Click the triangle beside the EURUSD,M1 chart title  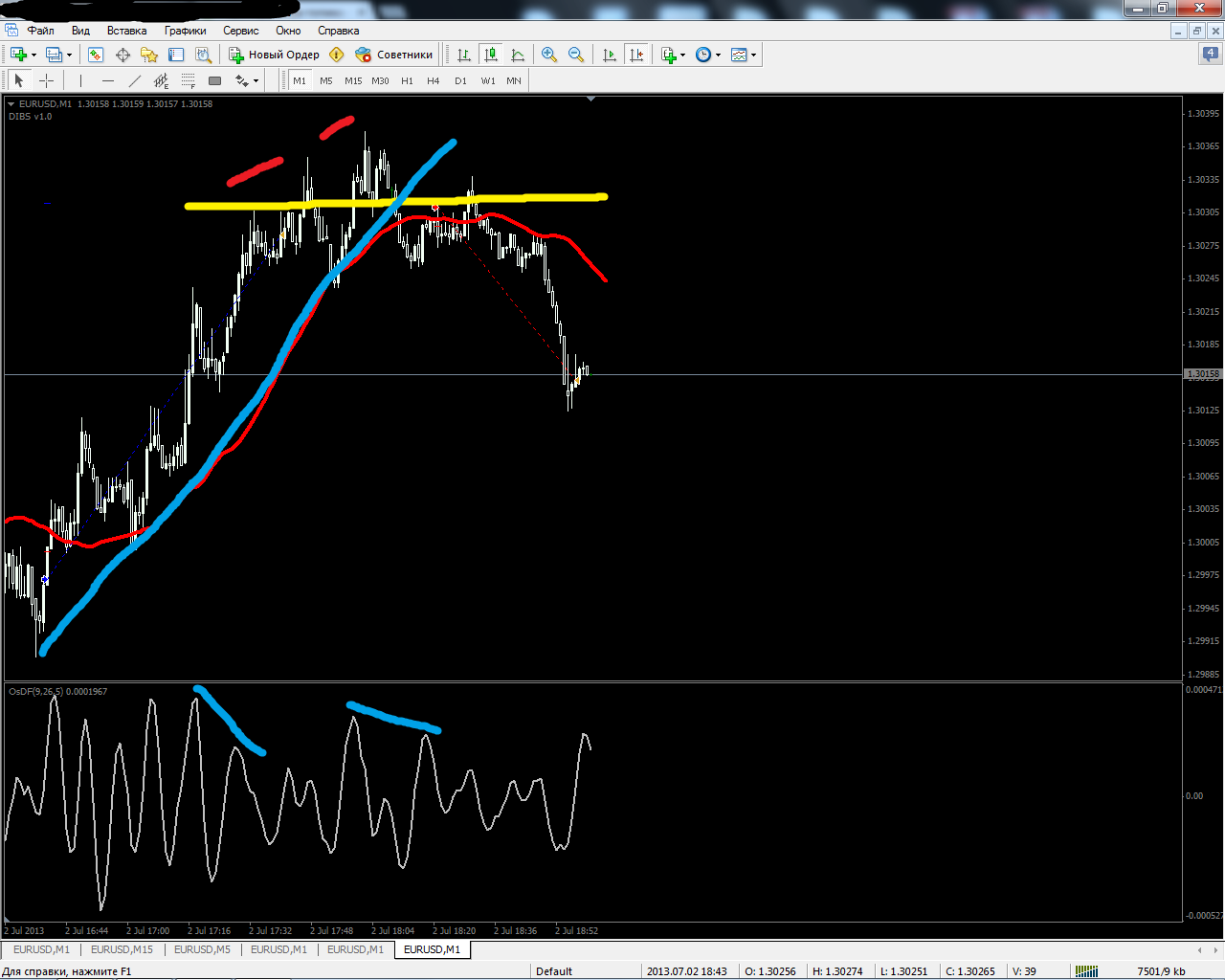click(11, 103)
